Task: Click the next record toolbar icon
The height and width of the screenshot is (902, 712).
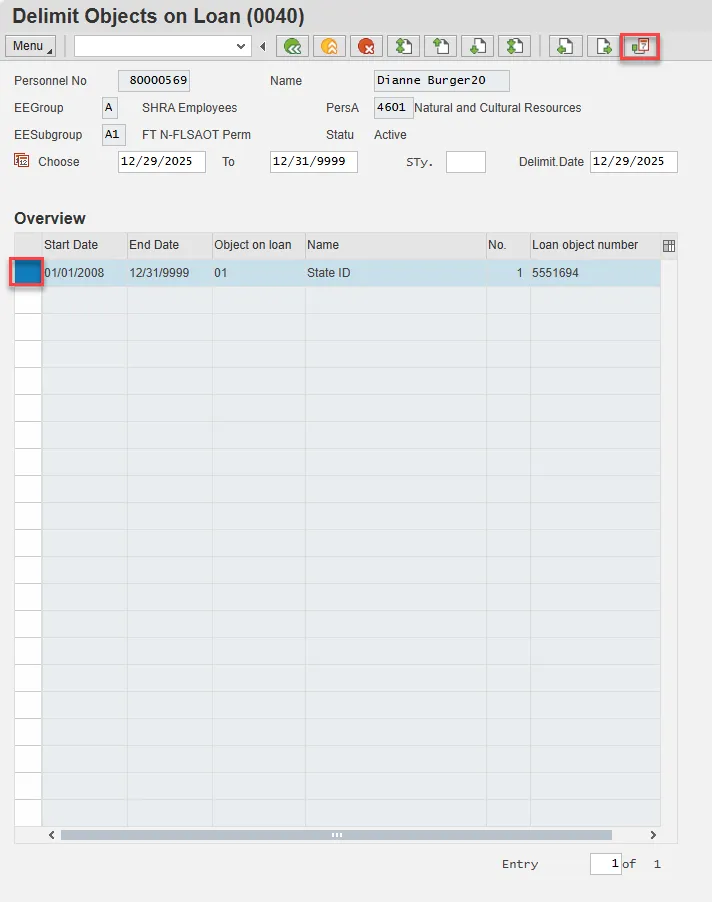Action: [603, 46]
